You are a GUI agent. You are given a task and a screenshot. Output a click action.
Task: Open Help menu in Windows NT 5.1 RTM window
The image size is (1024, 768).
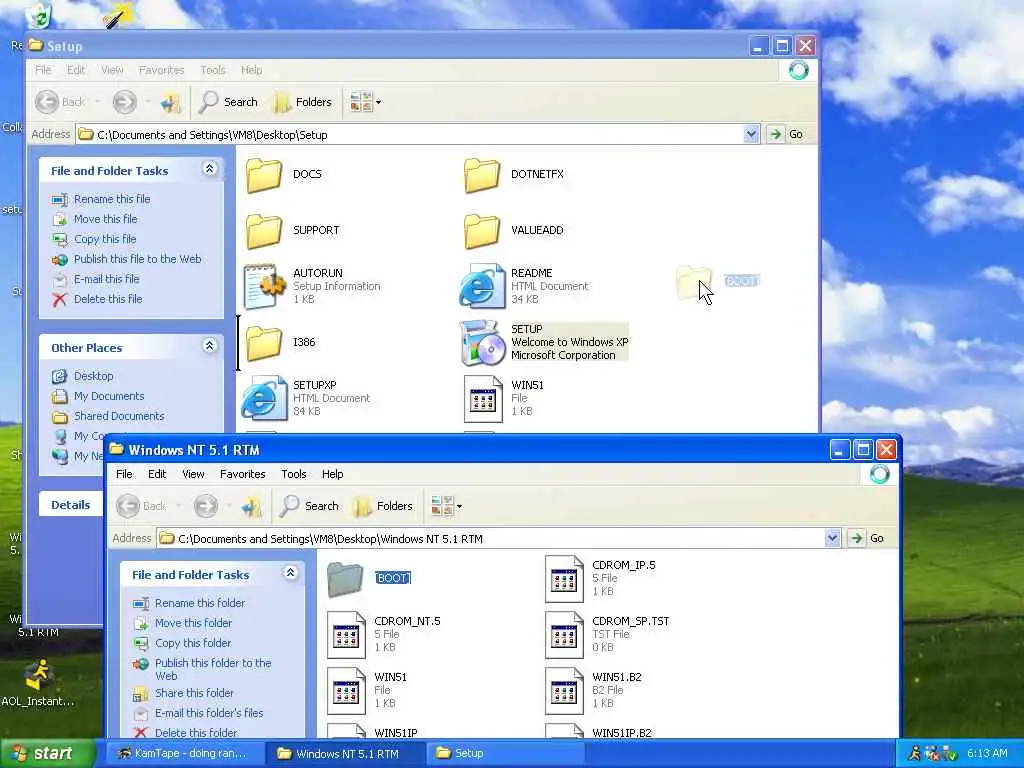point(332,474)
